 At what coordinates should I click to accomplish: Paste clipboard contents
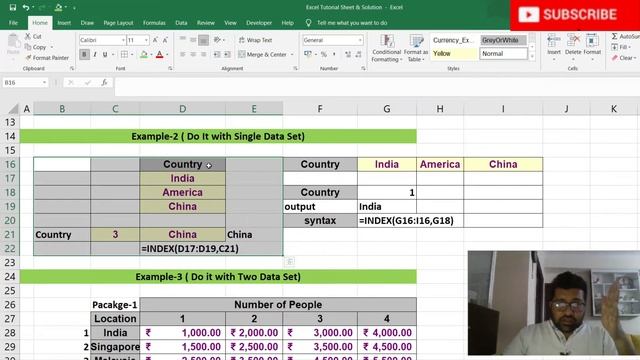point(13,44)
